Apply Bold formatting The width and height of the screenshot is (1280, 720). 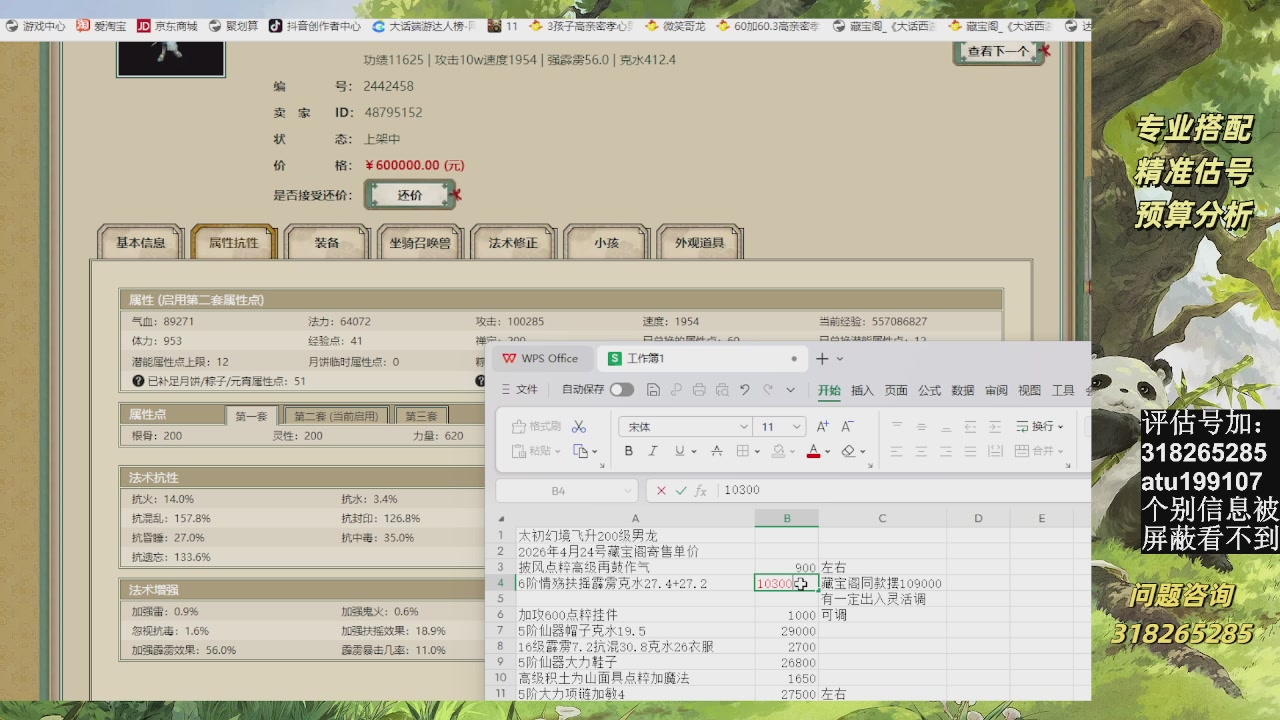629,450
